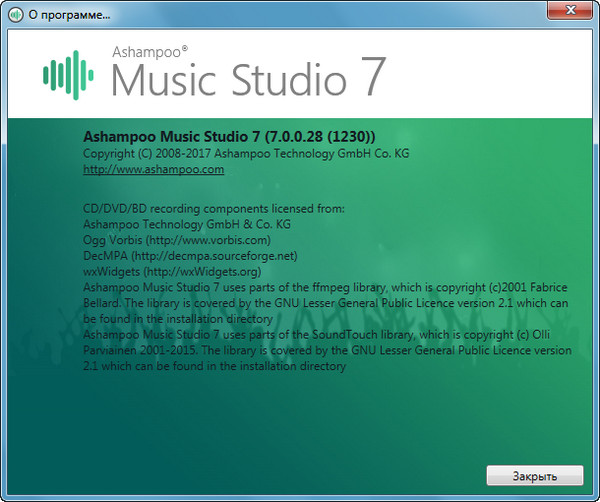Click the app icon in the title bar
Image resolution: width=600 pixels, height=502 pixels.
pos(16,15)
